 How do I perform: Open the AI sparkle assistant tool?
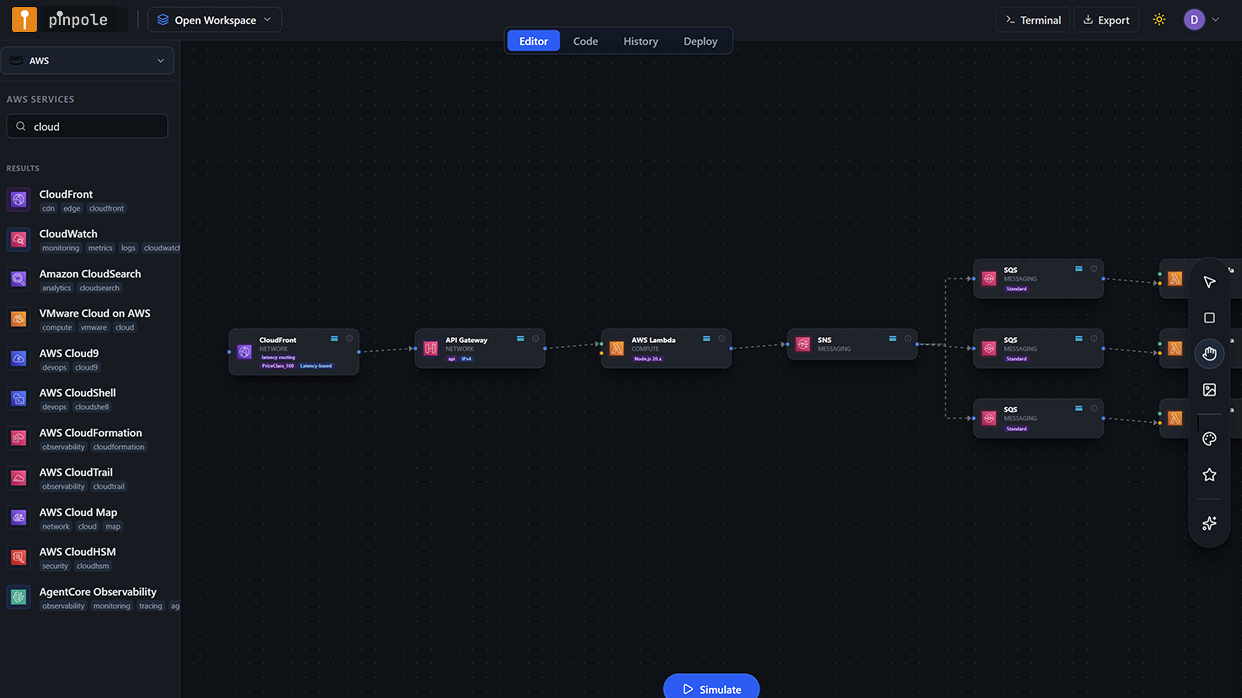[x=1209, y=522]
